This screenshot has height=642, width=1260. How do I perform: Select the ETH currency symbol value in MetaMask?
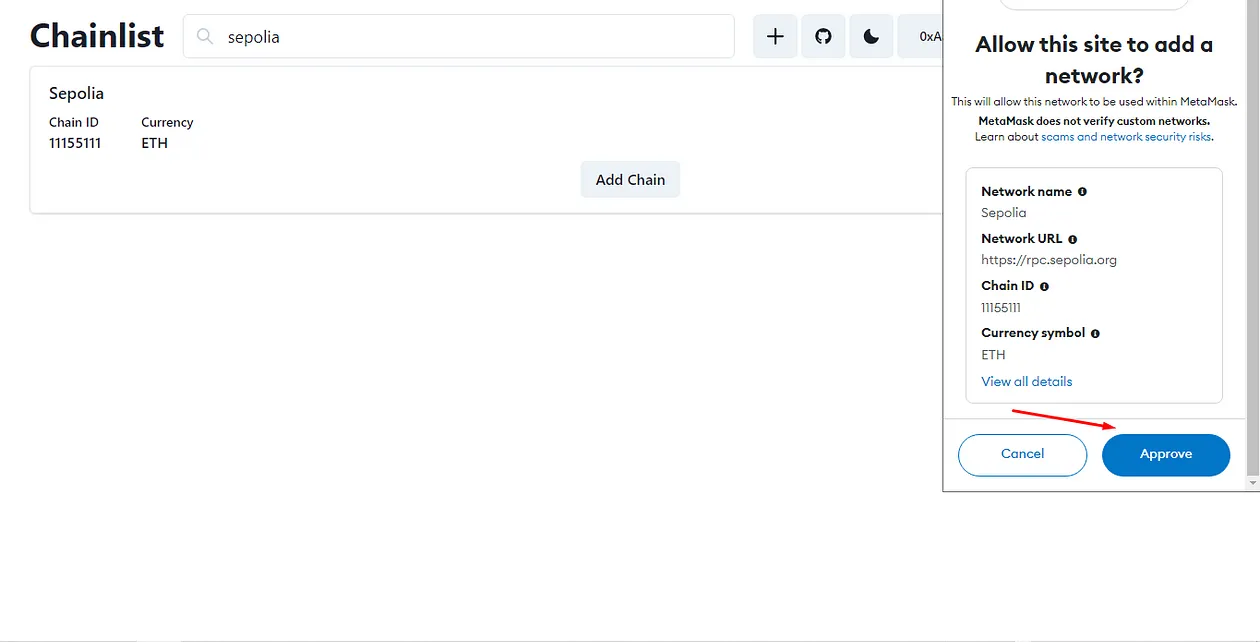[993, 355]
